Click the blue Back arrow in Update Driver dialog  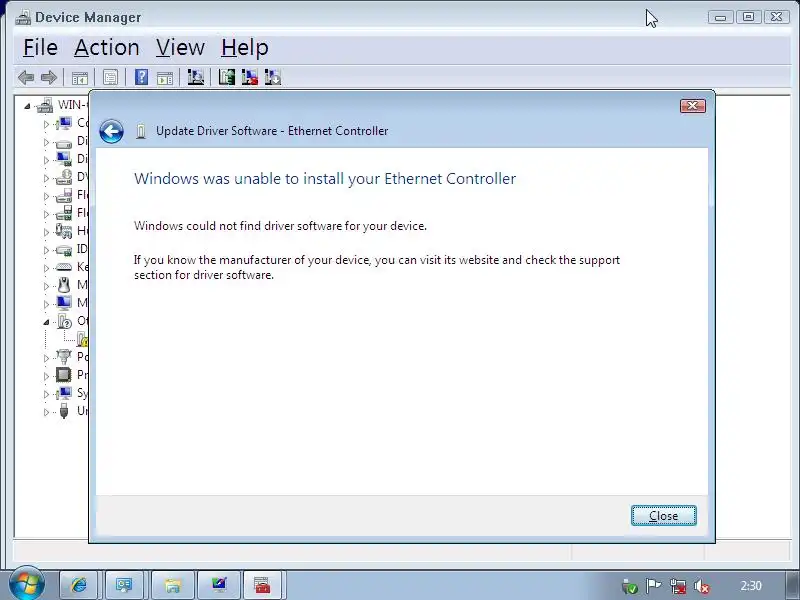[111, 131]
